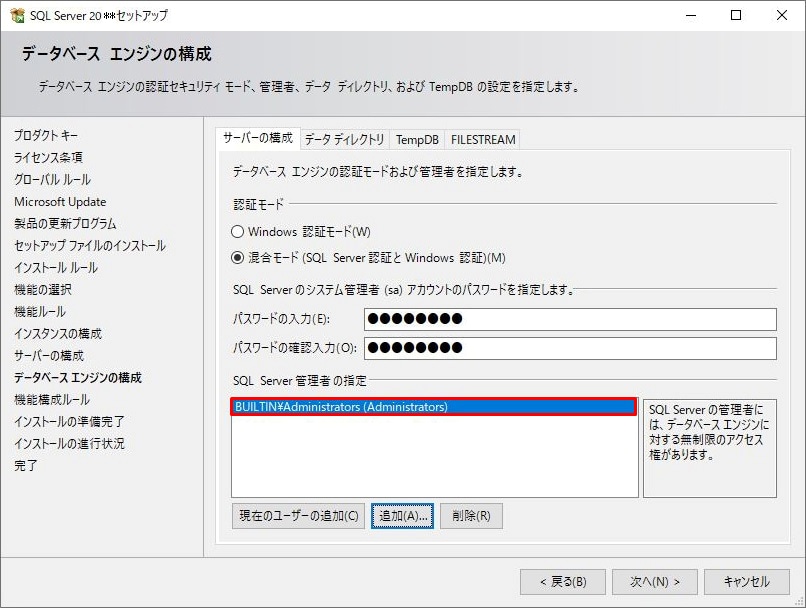Viewport: 806px width, 608px height.
Task: Open the FILESTREAM tab
Action: point(483,140)
